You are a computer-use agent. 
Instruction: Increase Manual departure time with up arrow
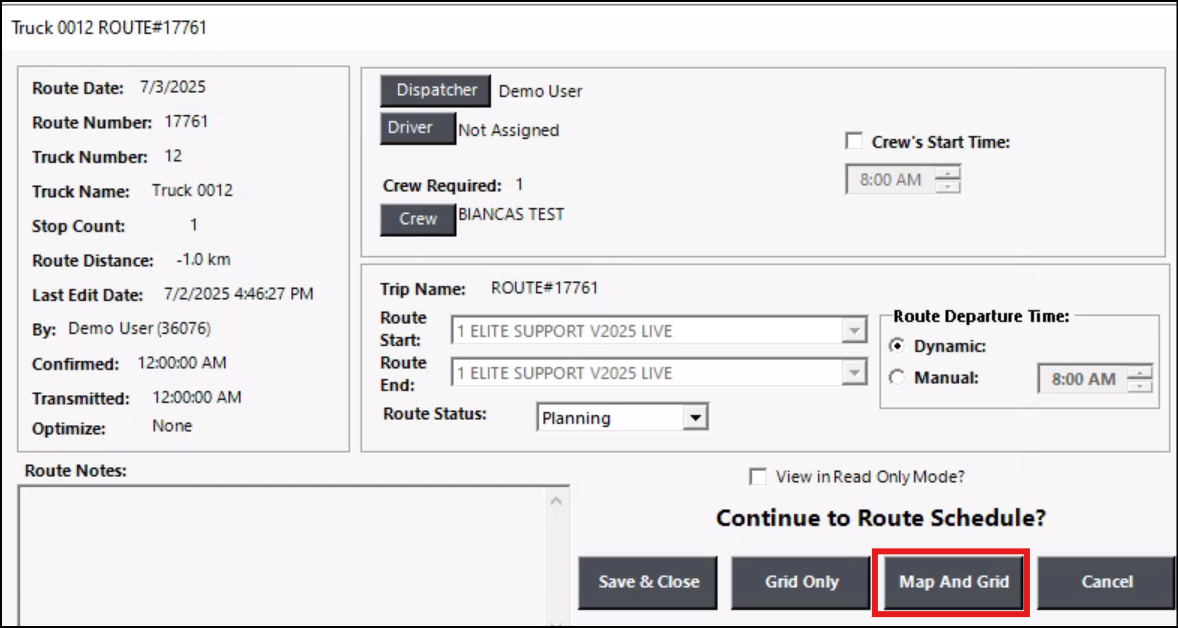[1141, 373]
